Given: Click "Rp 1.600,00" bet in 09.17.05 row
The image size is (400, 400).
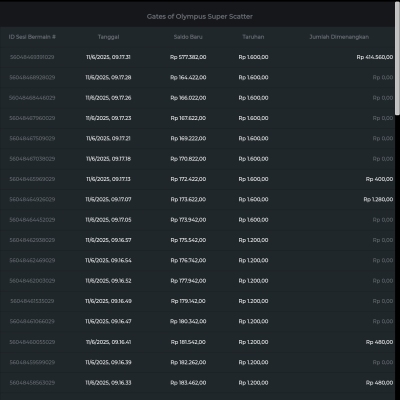Looking at the screenshot, I should (x=253, y=220).
